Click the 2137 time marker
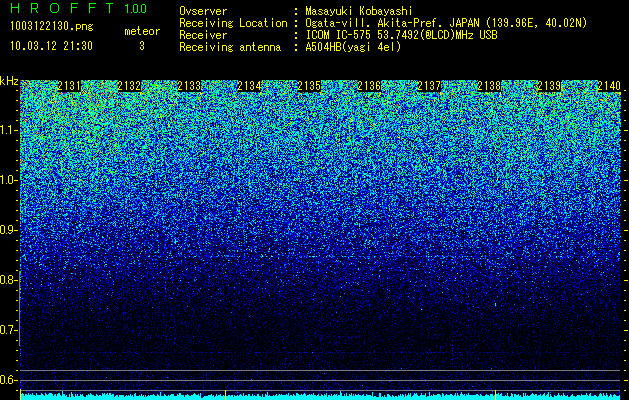 click(x=429, y=86)
